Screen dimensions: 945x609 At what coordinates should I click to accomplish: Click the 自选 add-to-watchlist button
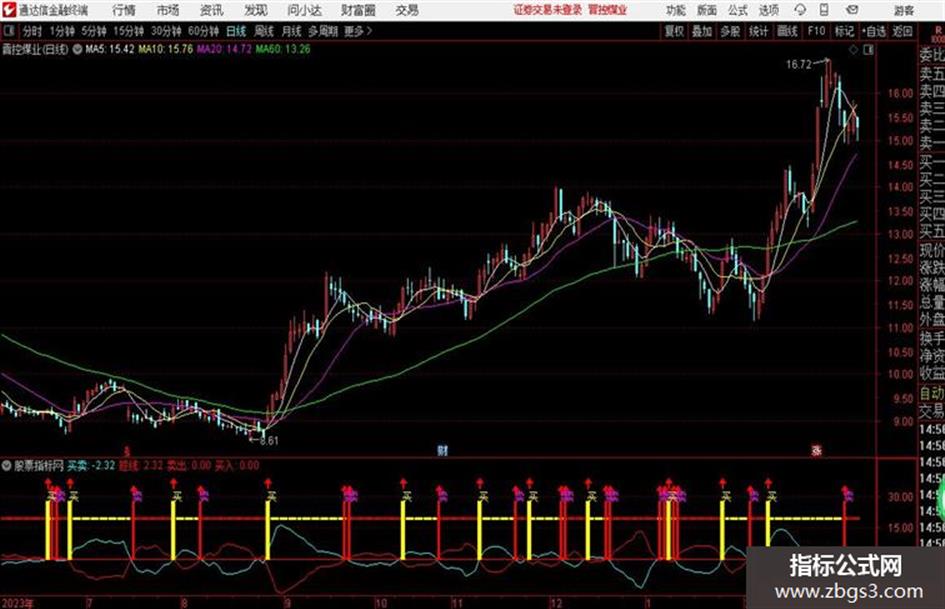tap(874, 31)
